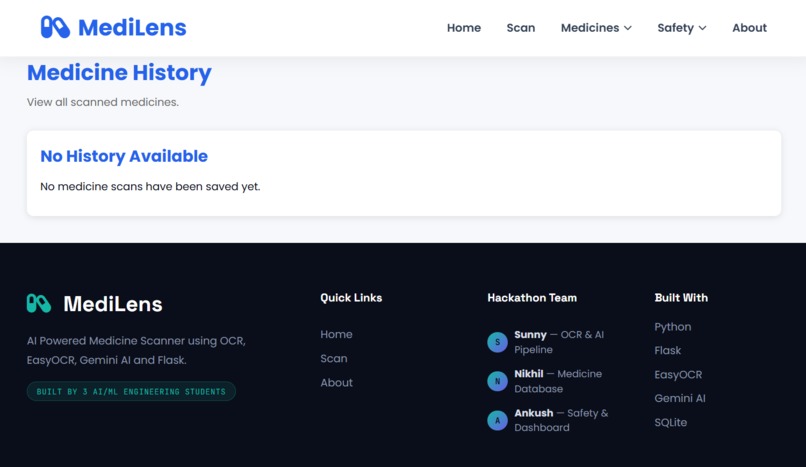Click Flask in the Built With list
806x467 pixels.
(667, 351)
